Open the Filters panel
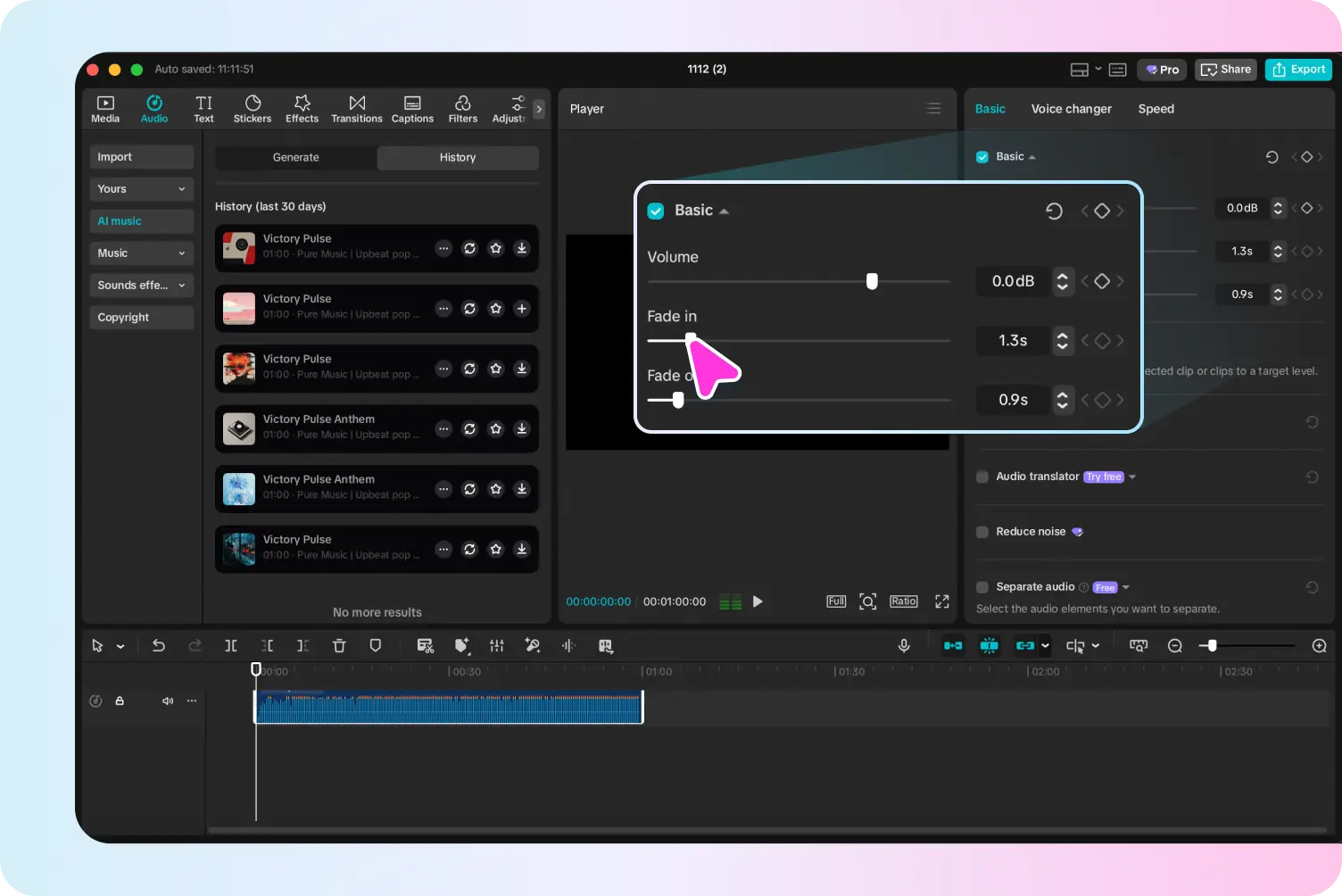This screenshot has height=896, width=1342. click(x=462, y=108)
